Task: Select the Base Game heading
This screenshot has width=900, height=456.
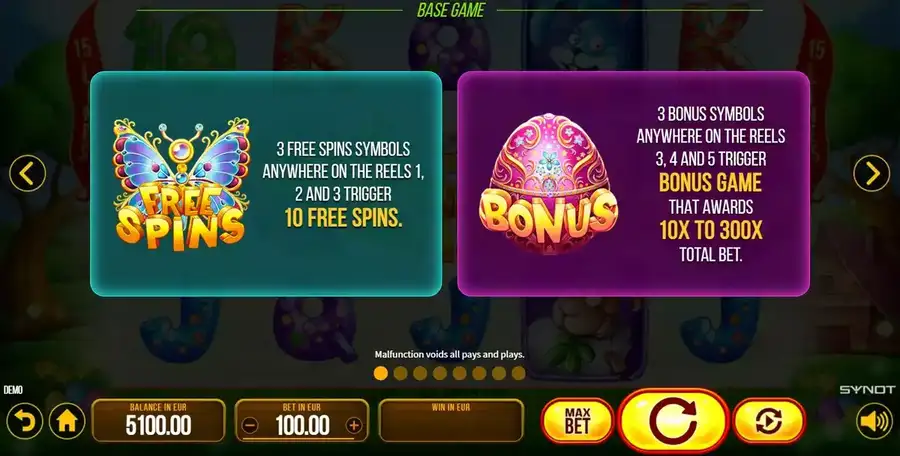Action: point(451,10)
